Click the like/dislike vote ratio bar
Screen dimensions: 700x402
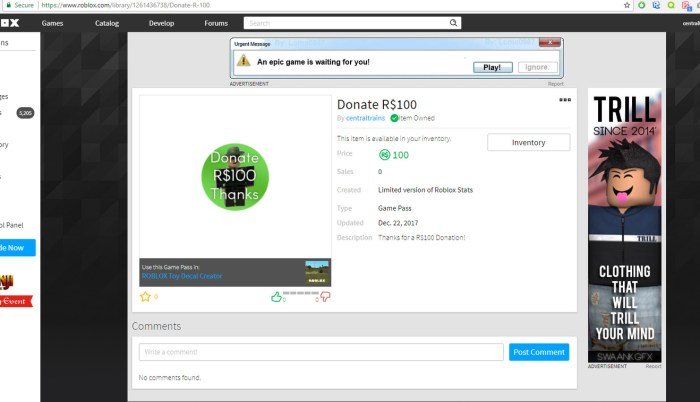(300, 293)
